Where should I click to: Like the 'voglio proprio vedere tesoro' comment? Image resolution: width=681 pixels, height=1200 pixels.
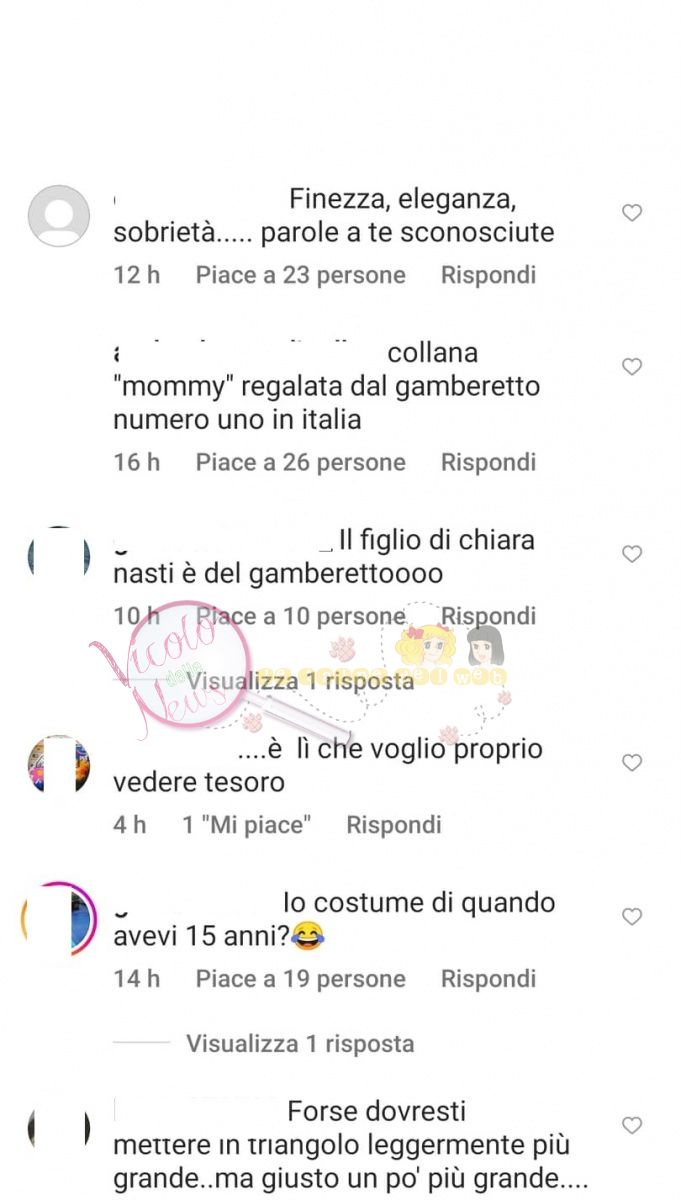coord(632,763)
